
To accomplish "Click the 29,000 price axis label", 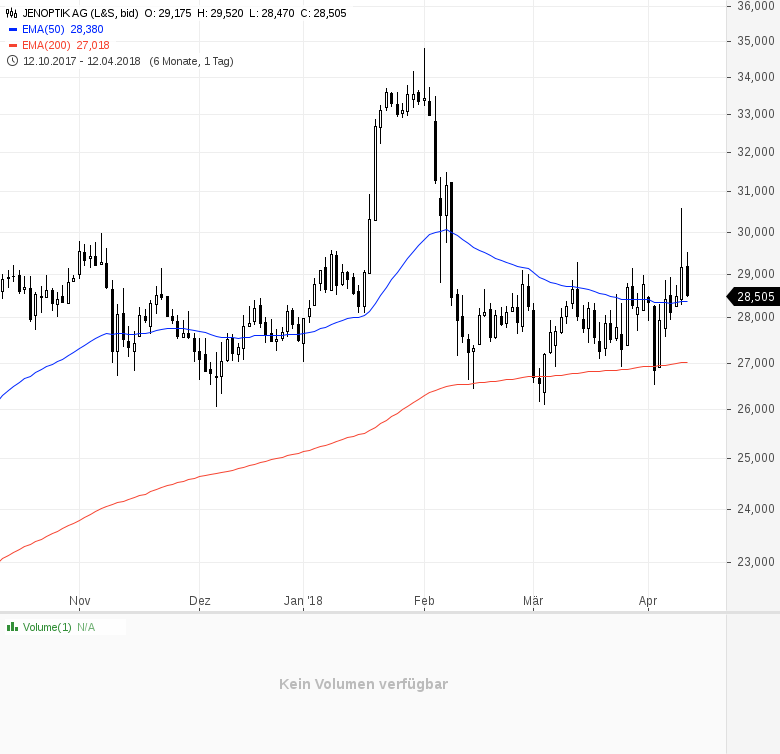I will click(756, 274).
